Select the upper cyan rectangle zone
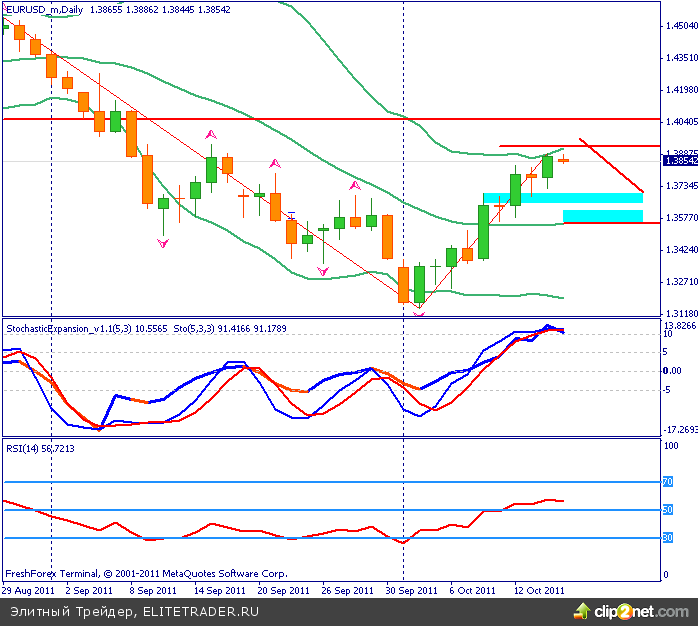 coord(562,198)
